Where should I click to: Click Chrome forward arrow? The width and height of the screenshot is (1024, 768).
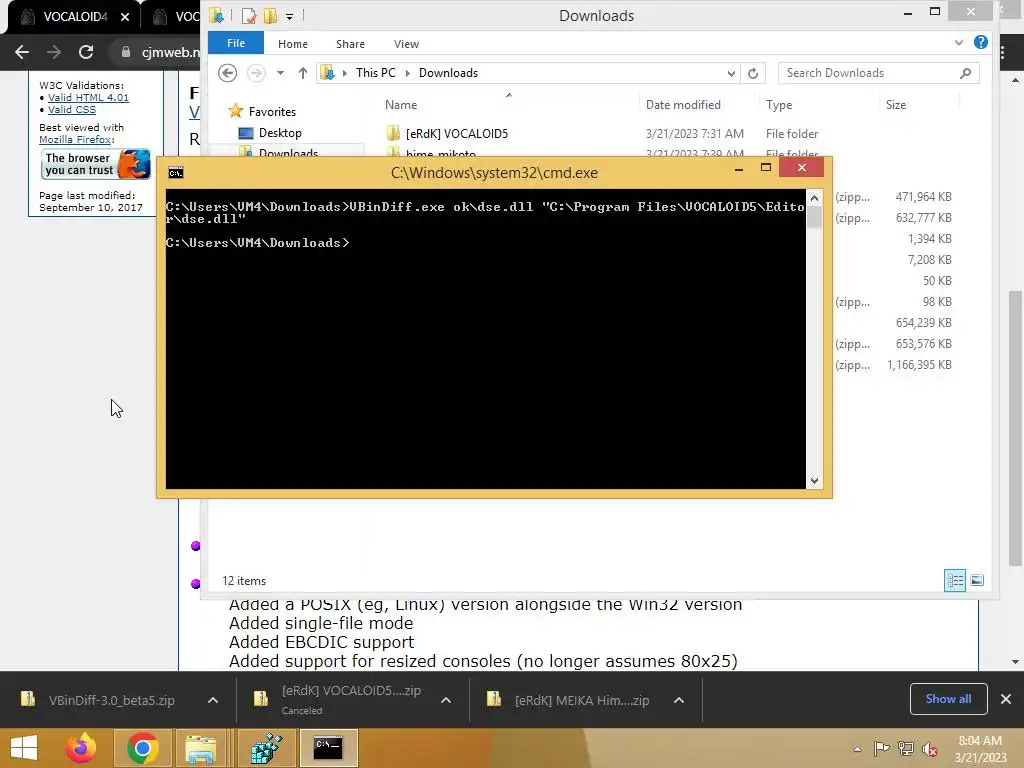click(x=54, y=52)
